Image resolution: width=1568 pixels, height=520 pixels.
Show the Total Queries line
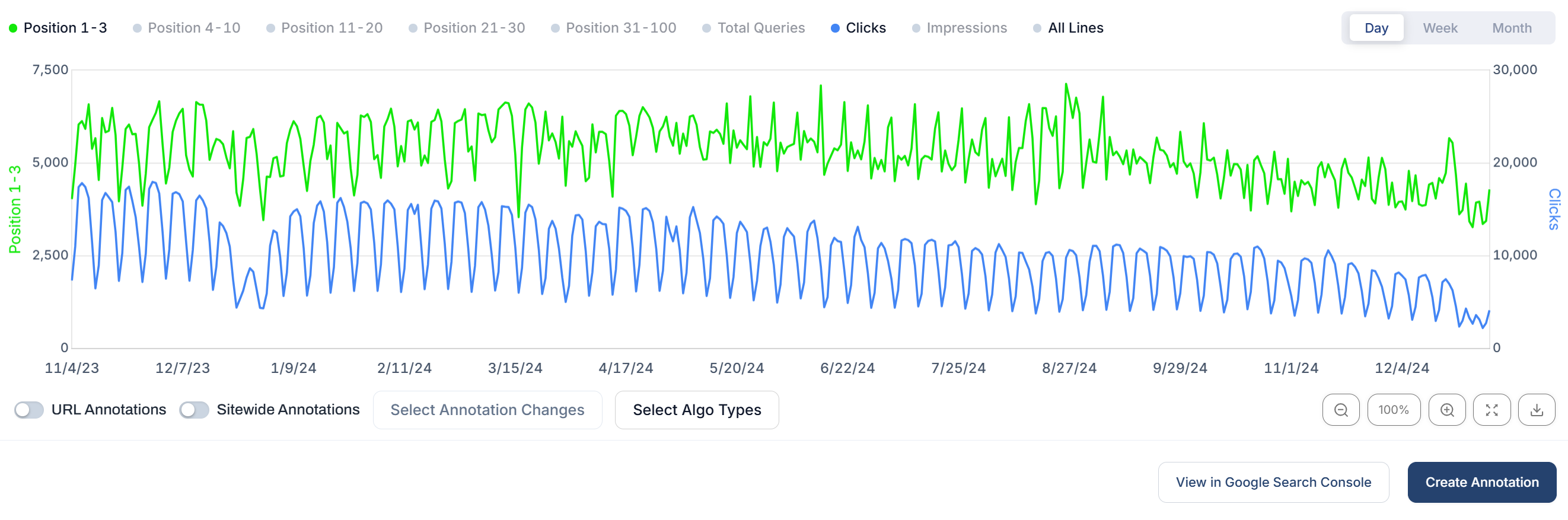point(754,28)
